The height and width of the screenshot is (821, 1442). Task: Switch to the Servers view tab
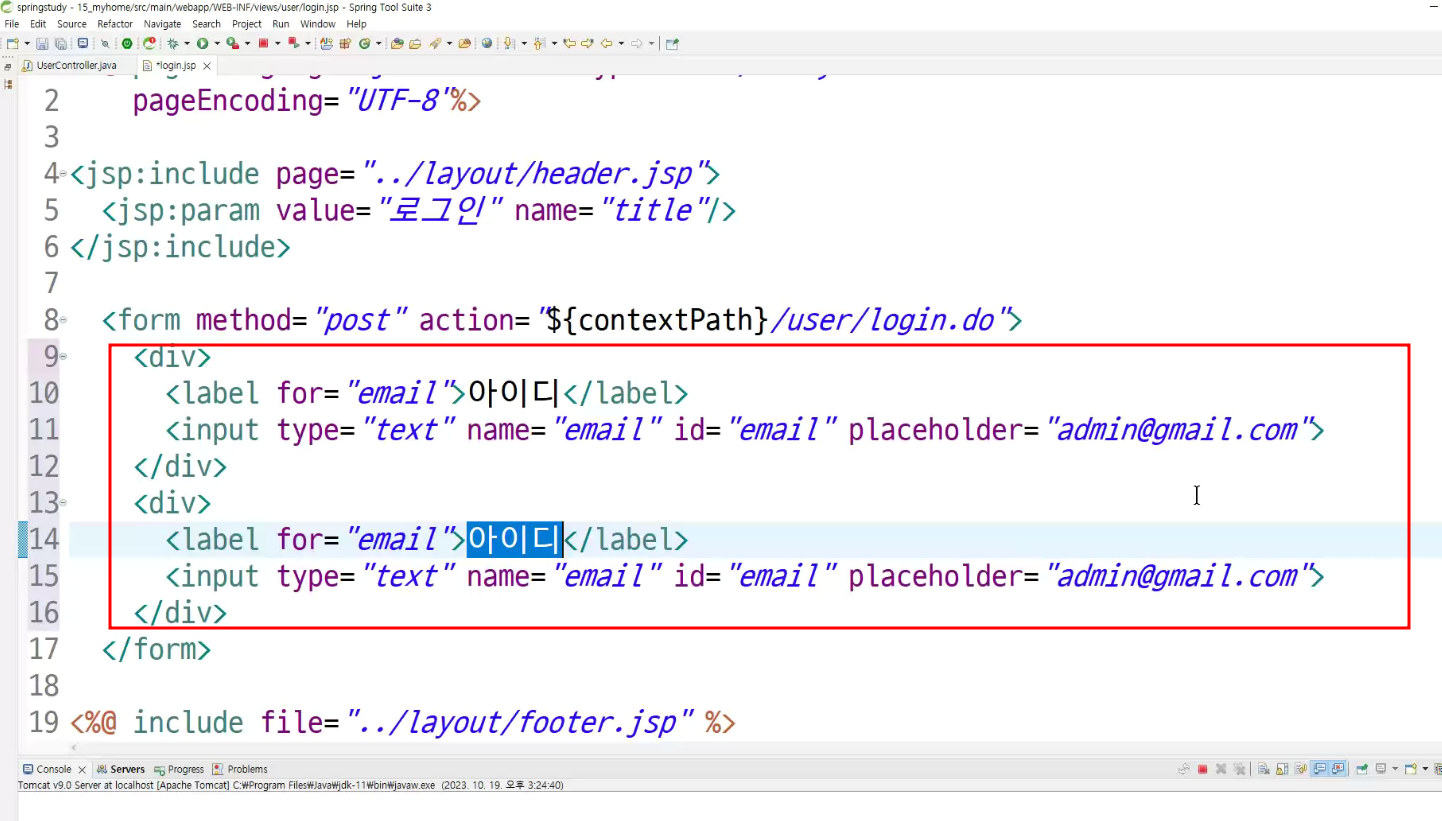(121, 769)
